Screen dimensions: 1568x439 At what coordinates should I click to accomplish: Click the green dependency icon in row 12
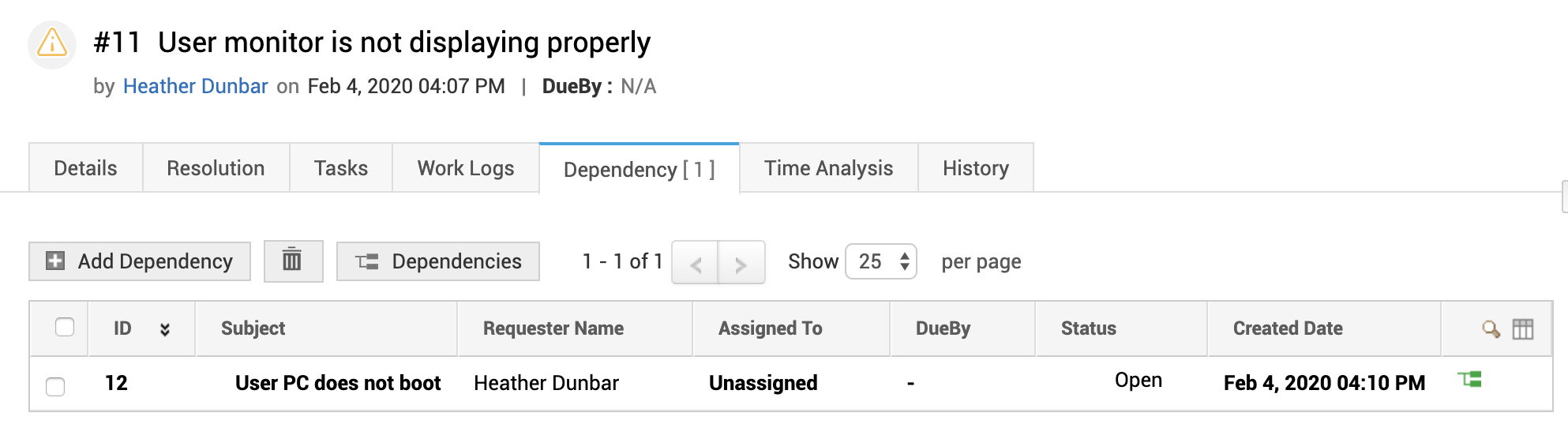coord(1469,381)
